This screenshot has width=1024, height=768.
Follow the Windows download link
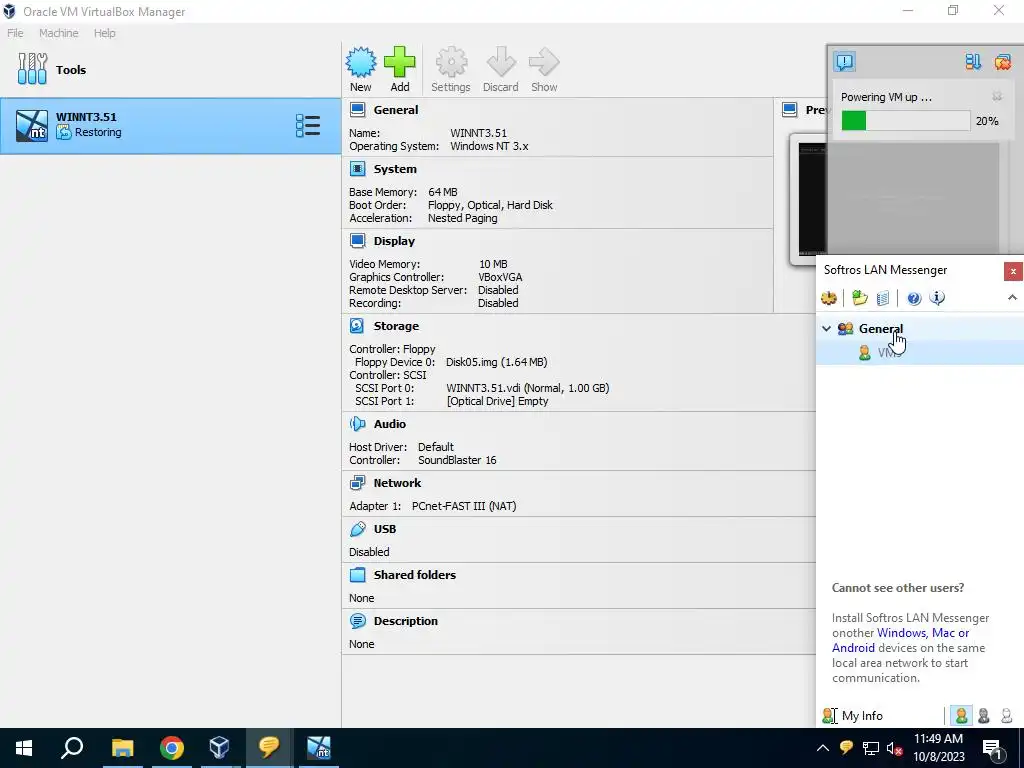901,633
